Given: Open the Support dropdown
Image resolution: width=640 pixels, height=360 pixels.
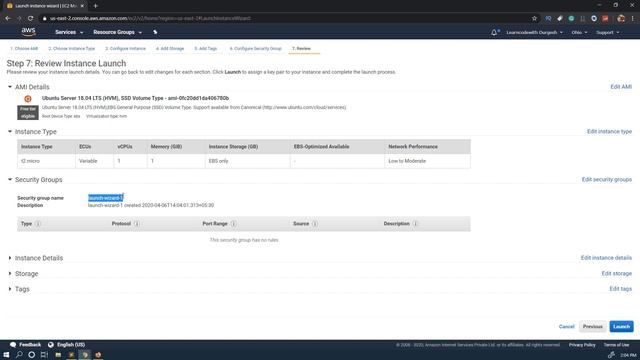Looking at the screenshot, I should (x=608, y=32).
